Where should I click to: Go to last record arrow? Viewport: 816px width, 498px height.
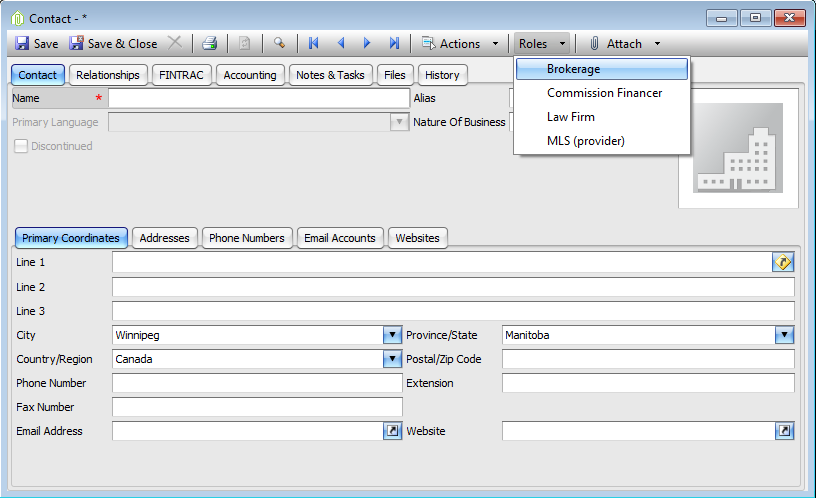point(394,43)
